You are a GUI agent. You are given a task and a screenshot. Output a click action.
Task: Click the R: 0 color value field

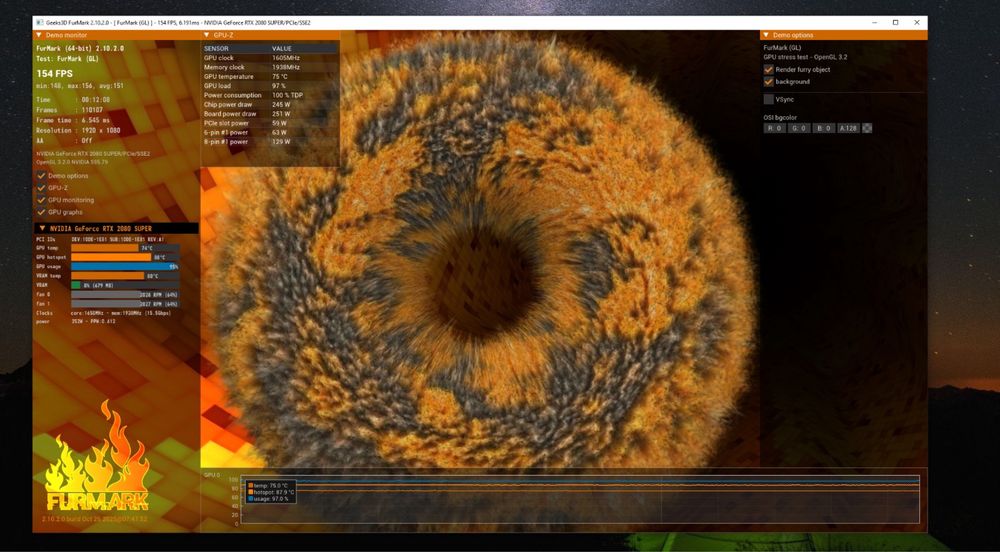pos(774,128)
